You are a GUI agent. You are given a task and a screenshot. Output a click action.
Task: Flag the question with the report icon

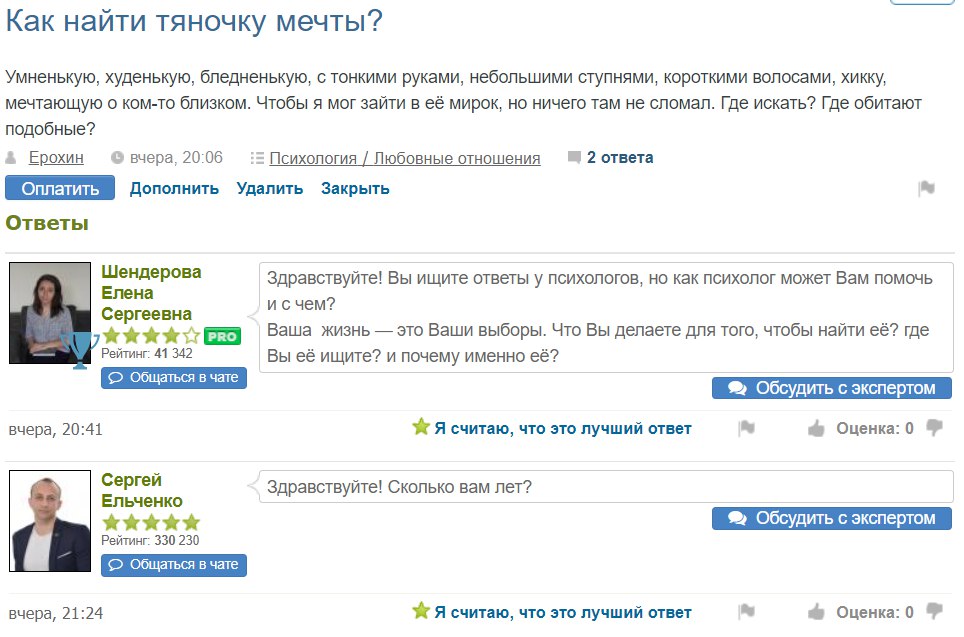926,188
